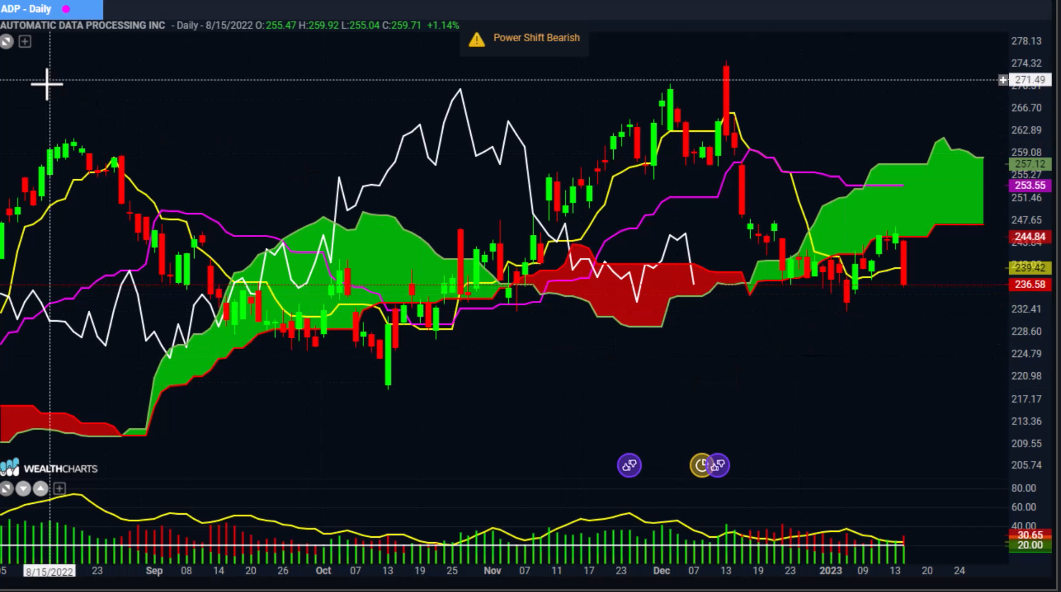Click the purple thumbs rating marker near Dec 13
Image resolution: width=1061 pixels, height=592 pixels.
(719, 465)
